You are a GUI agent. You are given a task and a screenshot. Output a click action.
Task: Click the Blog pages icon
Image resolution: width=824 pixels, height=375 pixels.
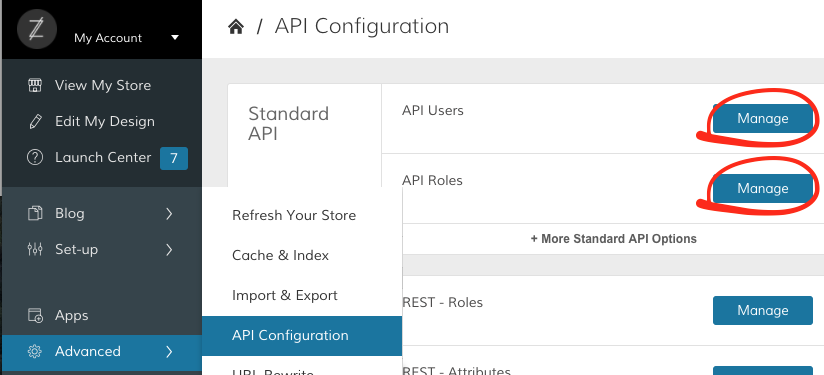35,213
